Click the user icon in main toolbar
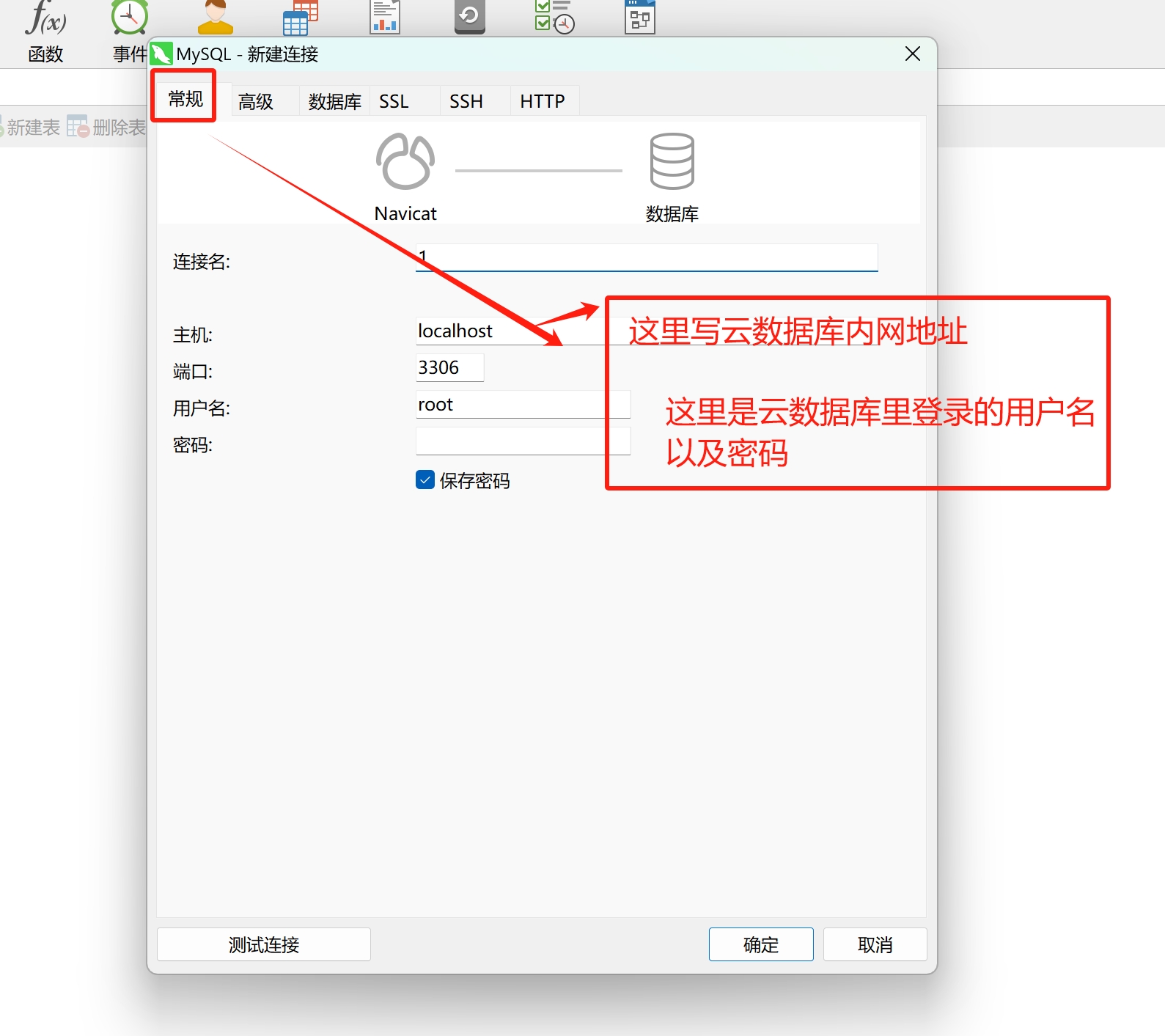Viewport: 1165px width, 1036px height. pyautogui.click(x=216, y=18)
